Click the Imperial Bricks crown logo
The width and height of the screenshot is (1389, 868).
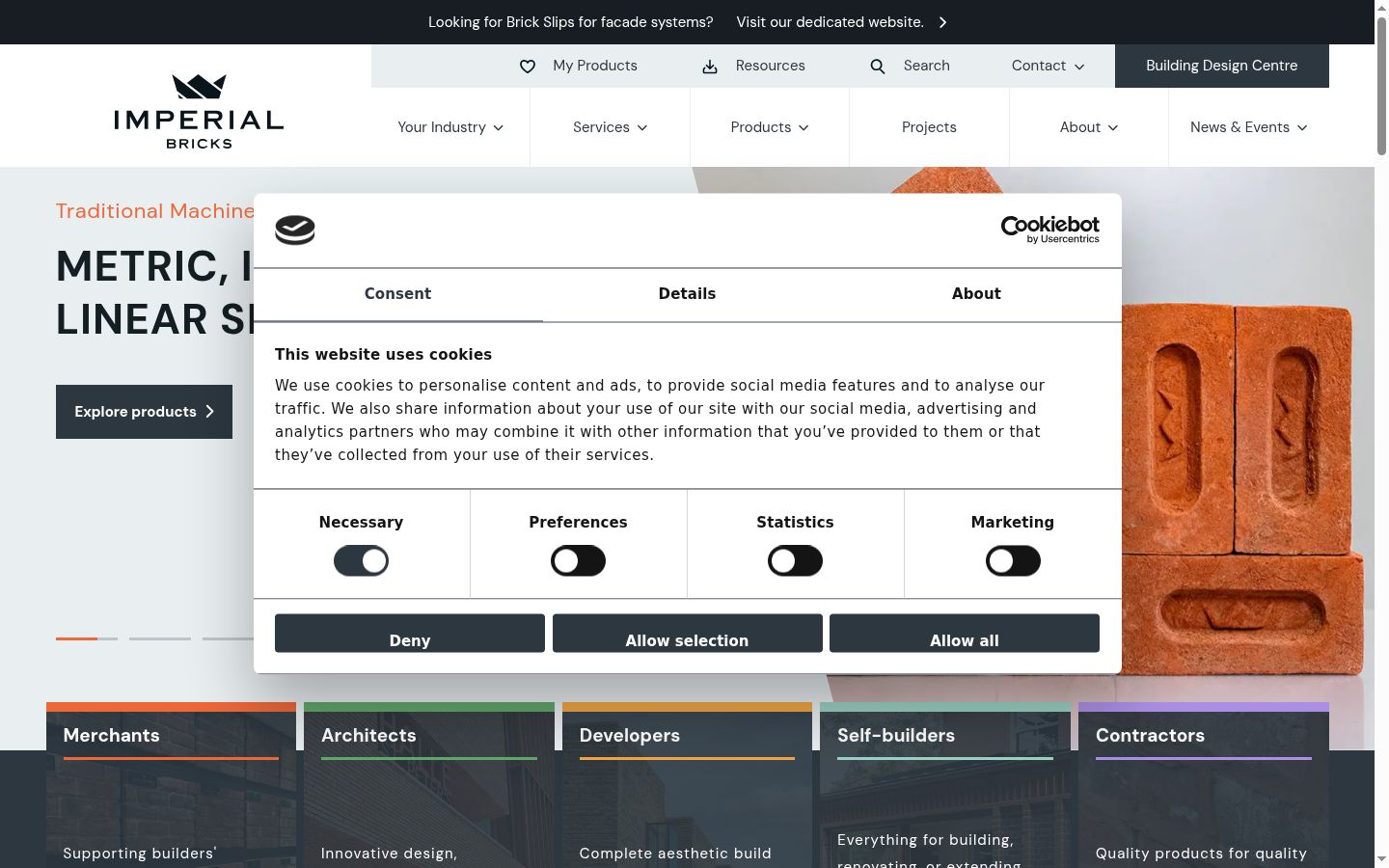coord(199,111)
